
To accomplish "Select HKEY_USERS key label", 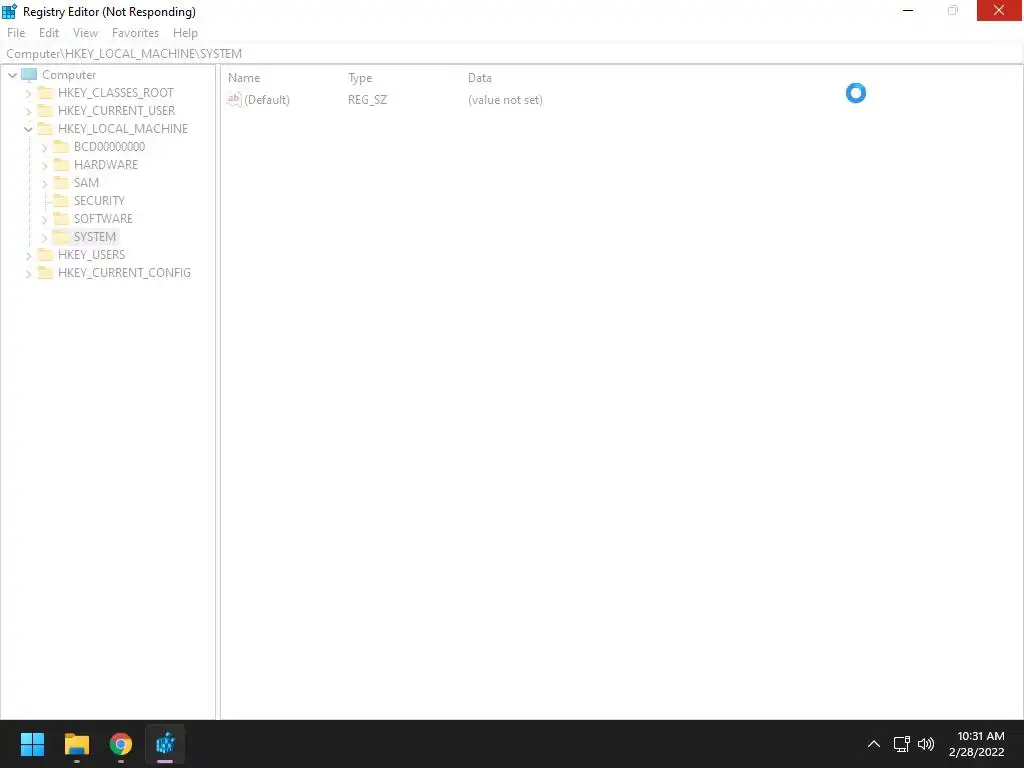I will coord(91,254).
